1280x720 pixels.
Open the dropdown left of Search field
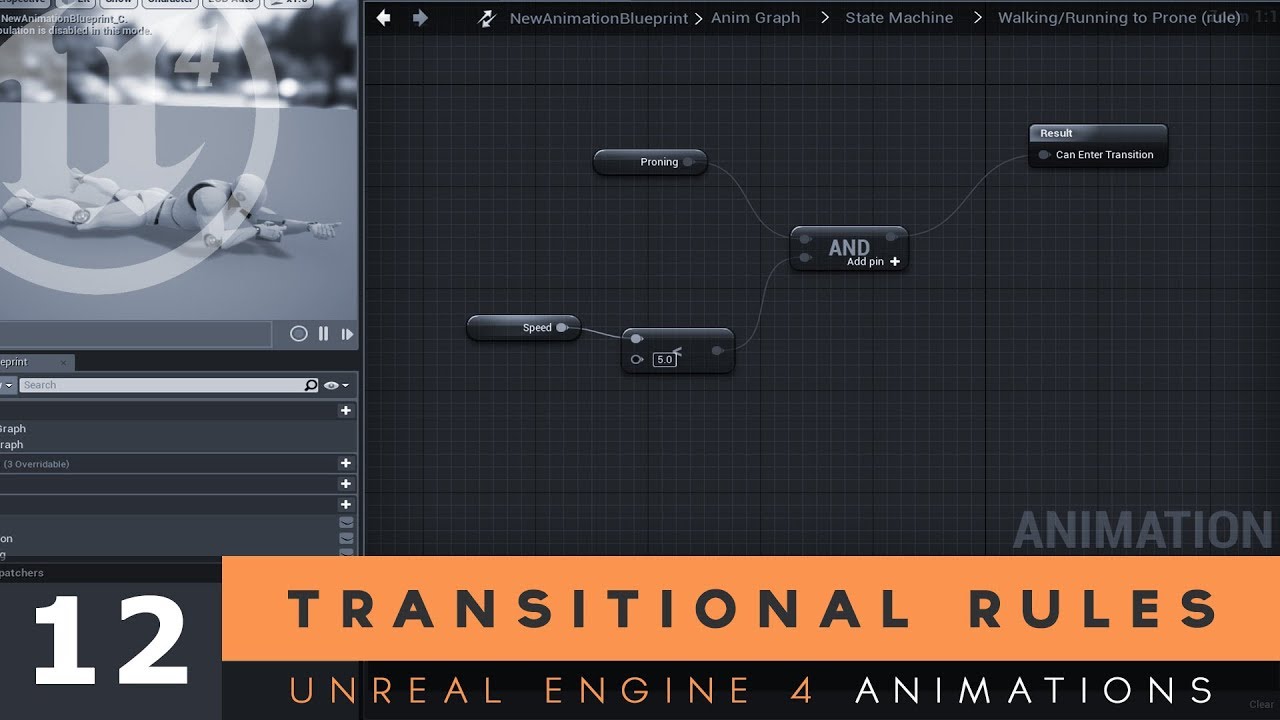pyautogui.click(x=7, y=385)
